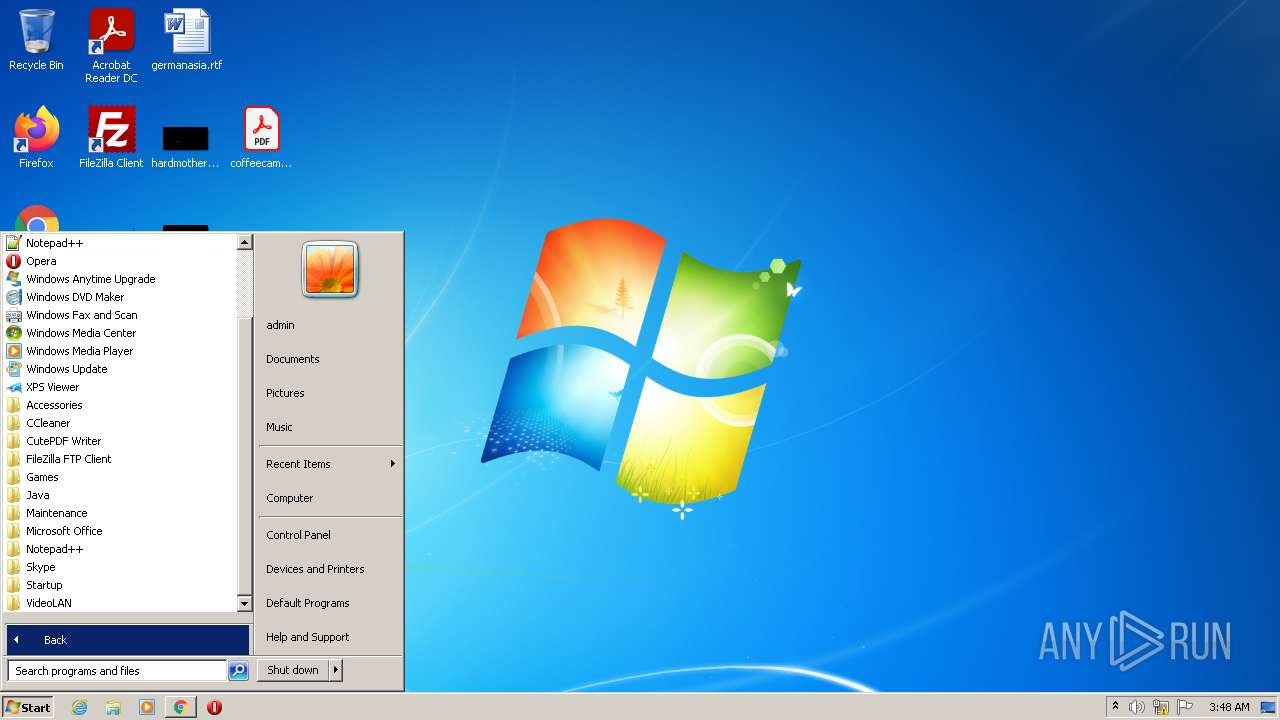This screenshot has width=1280, height=720.
Task: Expand the Accessories folder
Action: pos(120,405)
